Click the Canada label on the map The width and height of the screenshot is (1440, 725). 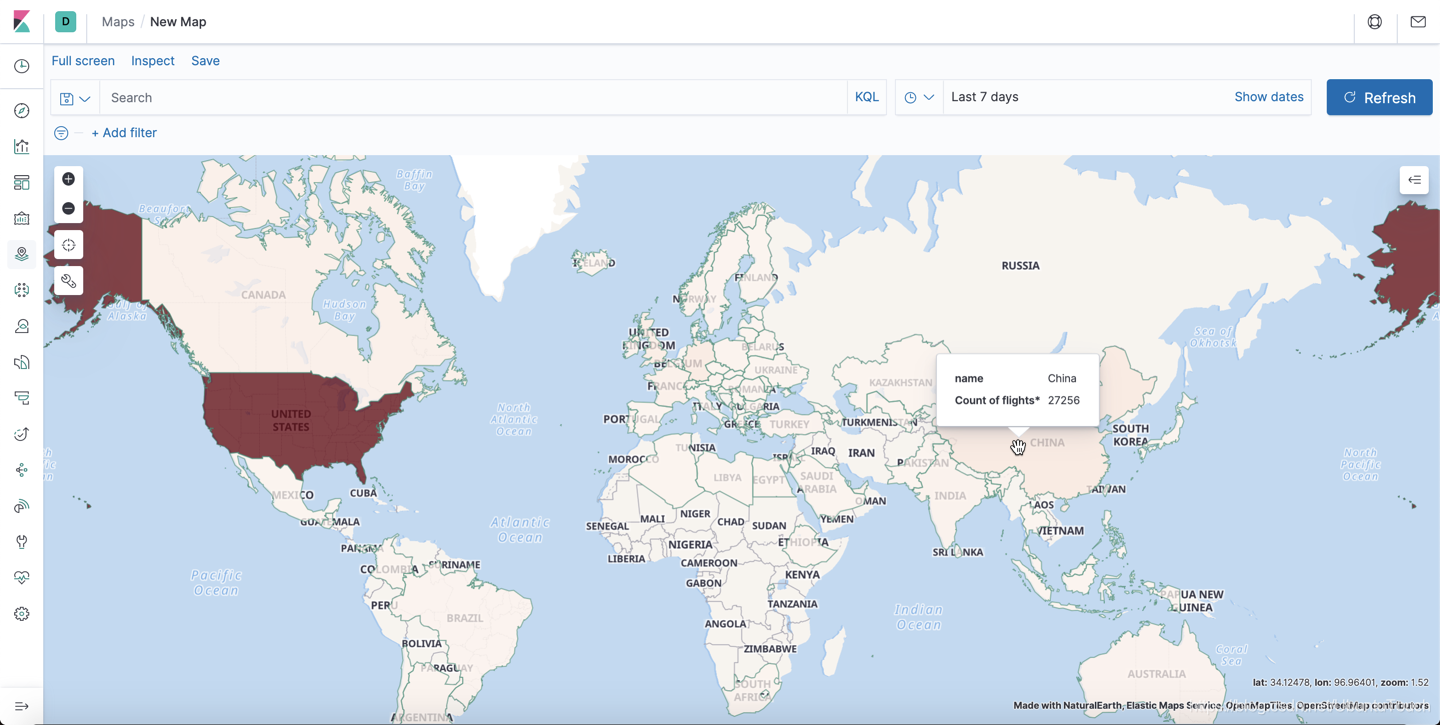(263, 295)
